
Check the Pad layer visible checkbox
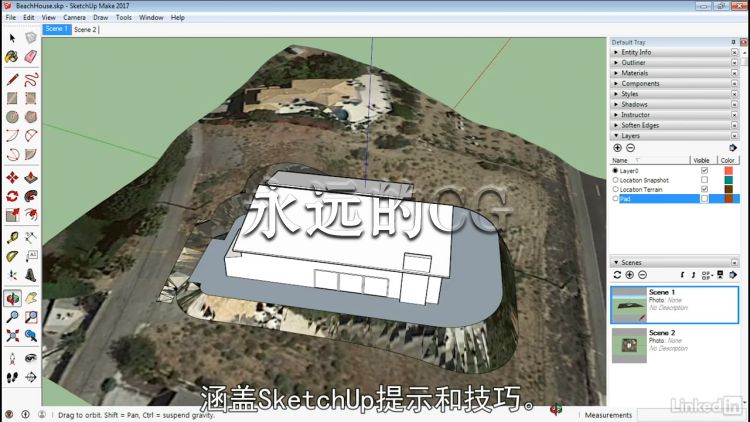tap(704, 199)
